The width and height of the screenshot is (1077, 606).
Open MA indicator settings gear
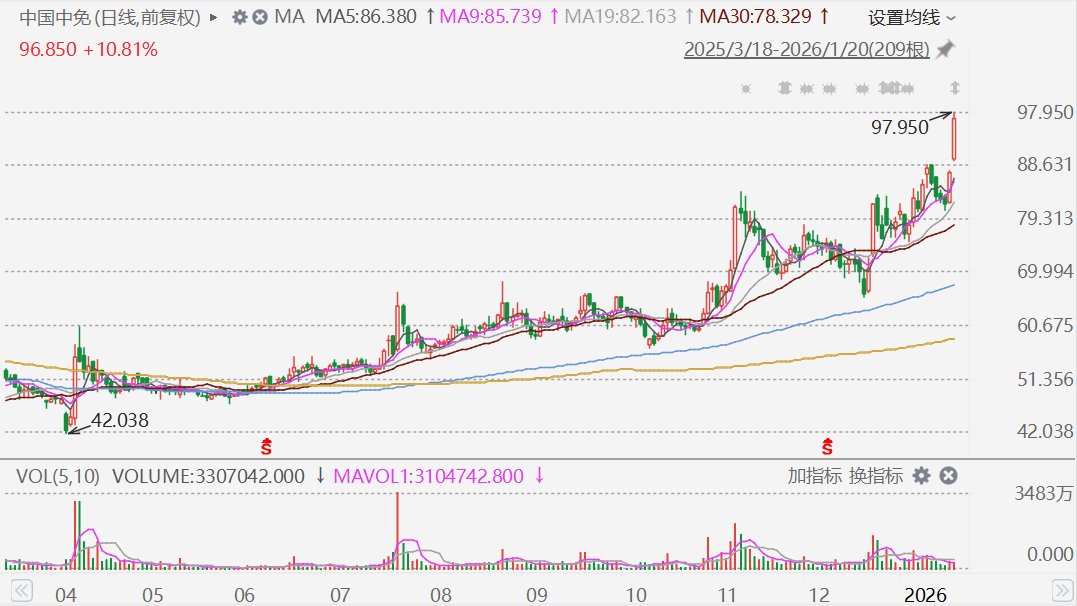click(239, 17)
